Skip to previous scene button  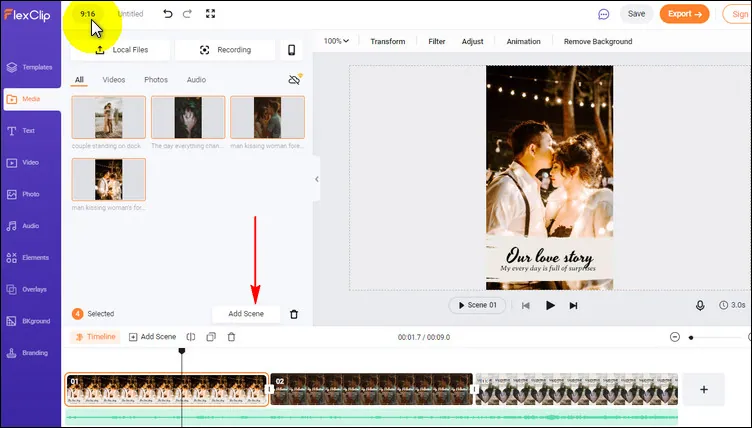click(526, 306)
